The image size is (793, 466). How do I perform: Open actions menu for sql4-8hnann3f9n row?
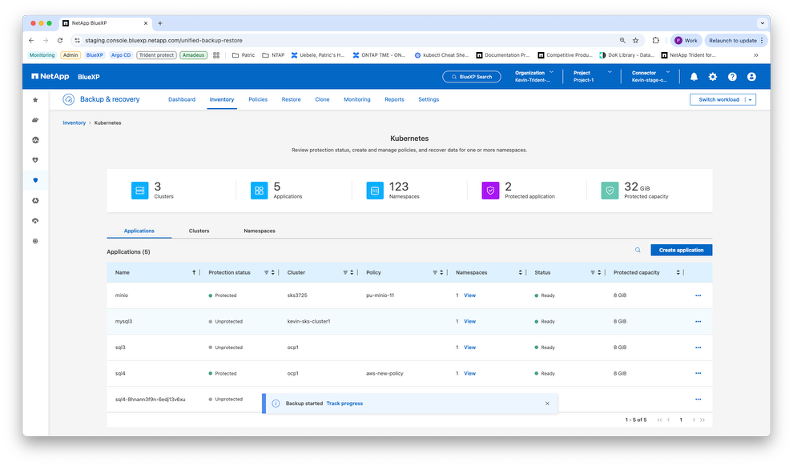(698, 399)
